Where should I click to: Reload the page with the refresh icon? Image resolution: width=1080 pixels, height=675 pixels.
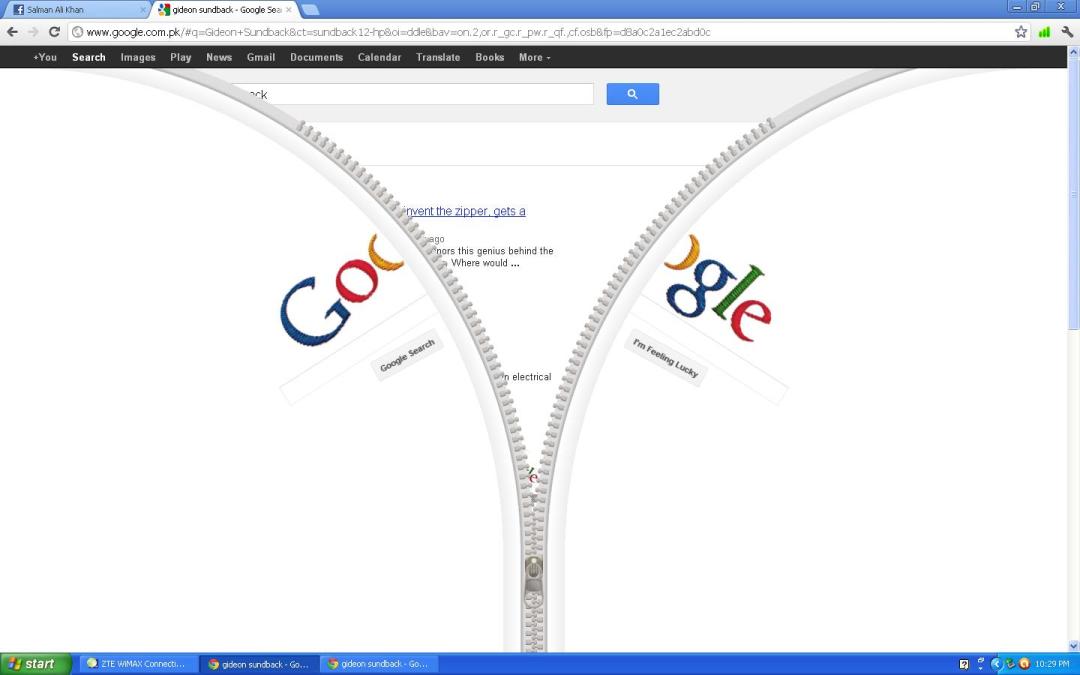click(x=54, y=32)
